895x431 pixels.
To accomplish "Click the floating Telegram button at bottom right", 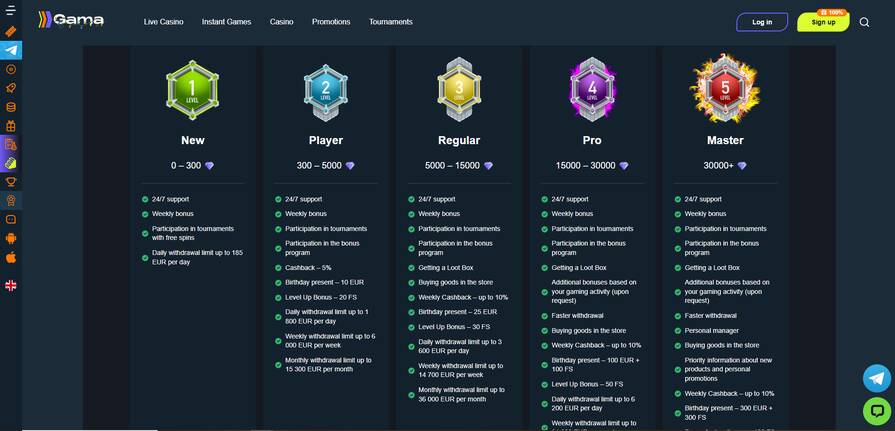I will click(876, 377).
